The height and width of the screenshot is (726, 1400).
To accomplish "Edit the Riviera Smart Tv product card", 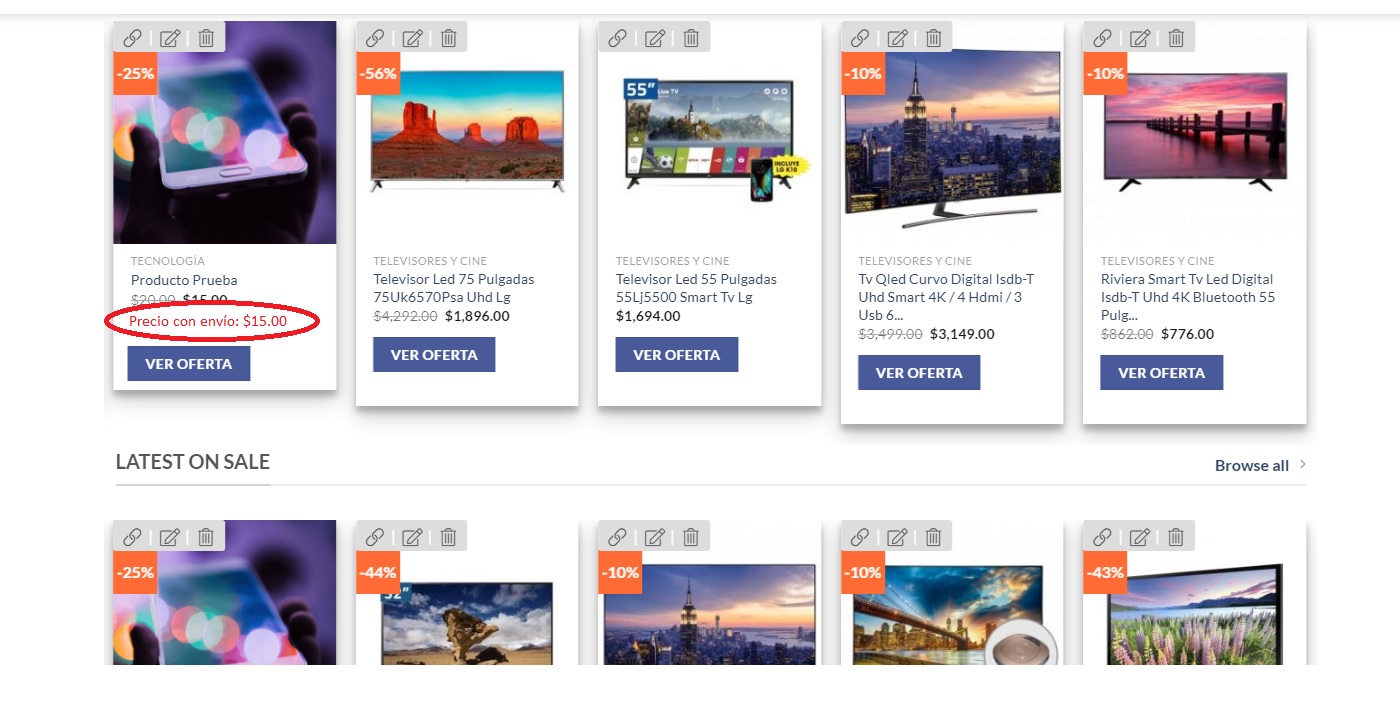I will (1140, 38).
